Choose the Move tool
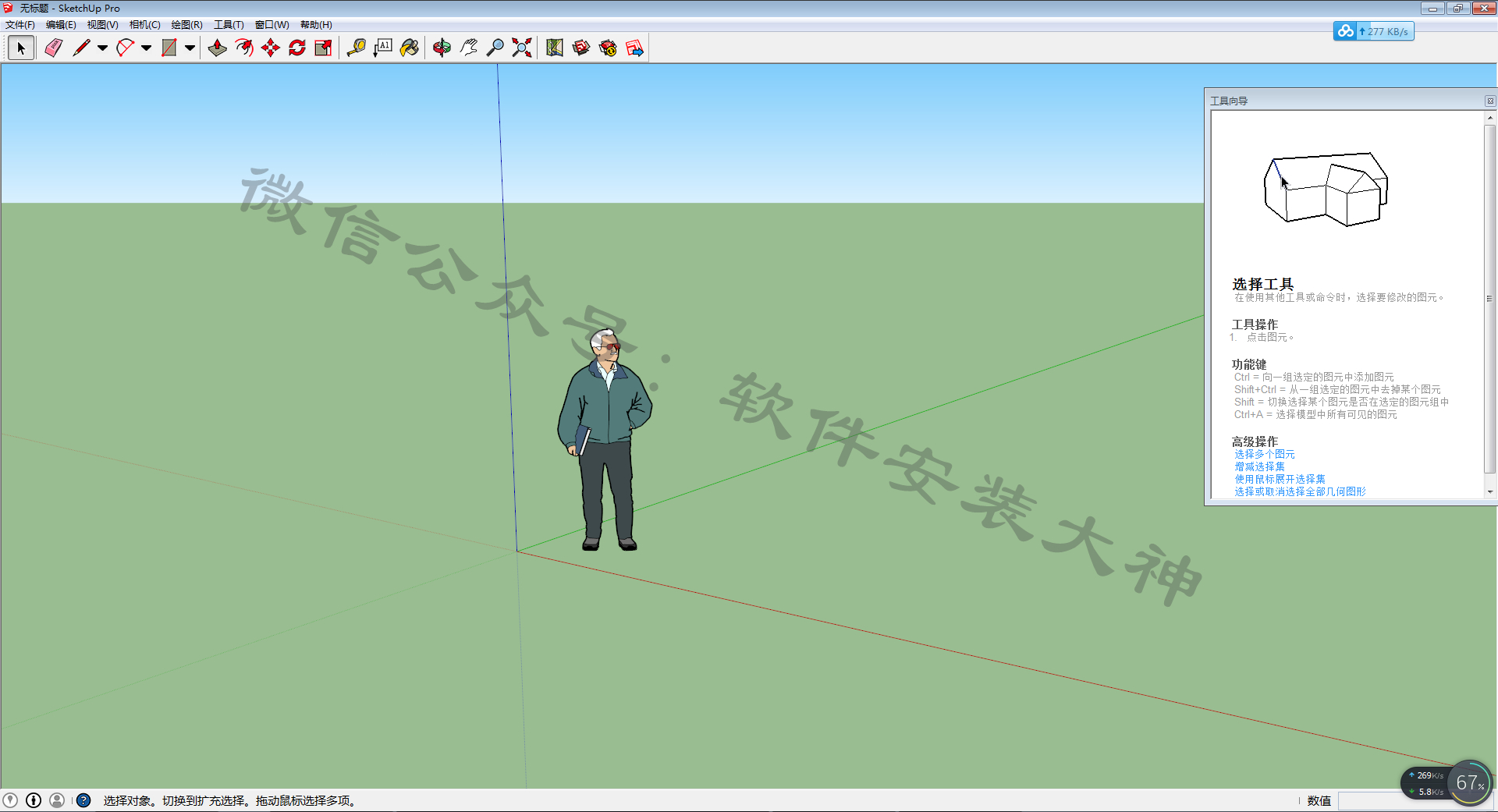 pyautogui.click(x=271, y=48)
